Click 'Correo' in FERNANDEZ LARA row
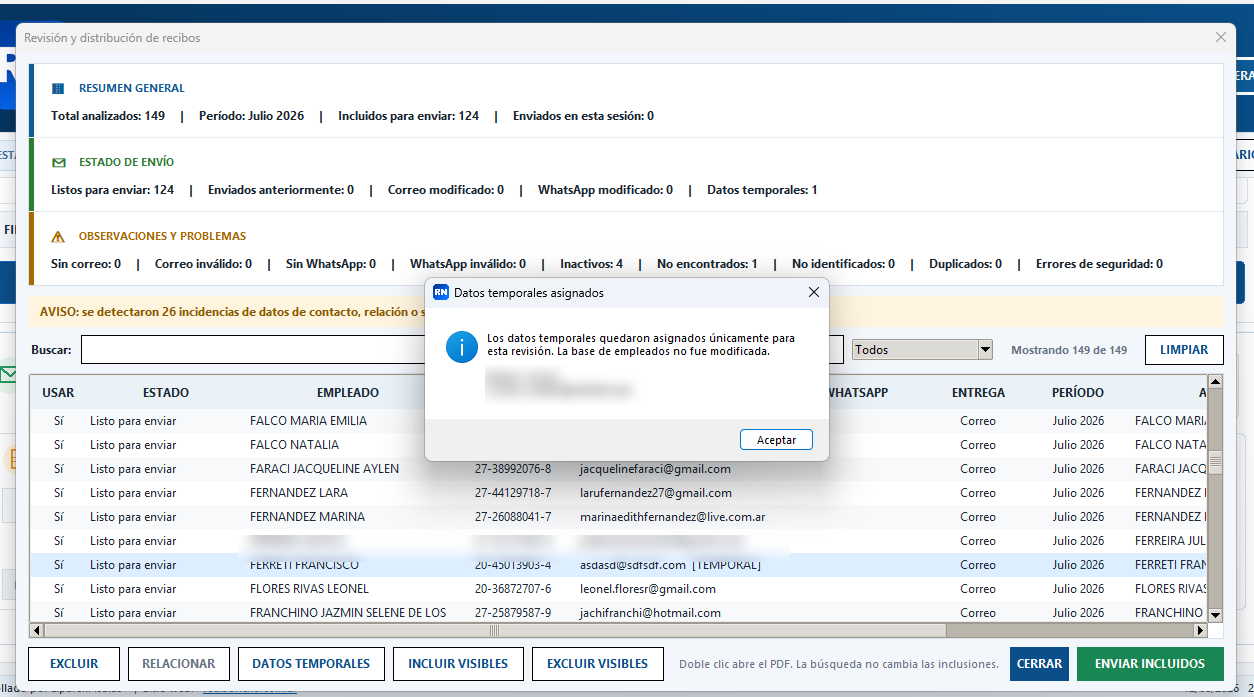The width and height of the screenshot is (1254, 697). coord(978,493)
